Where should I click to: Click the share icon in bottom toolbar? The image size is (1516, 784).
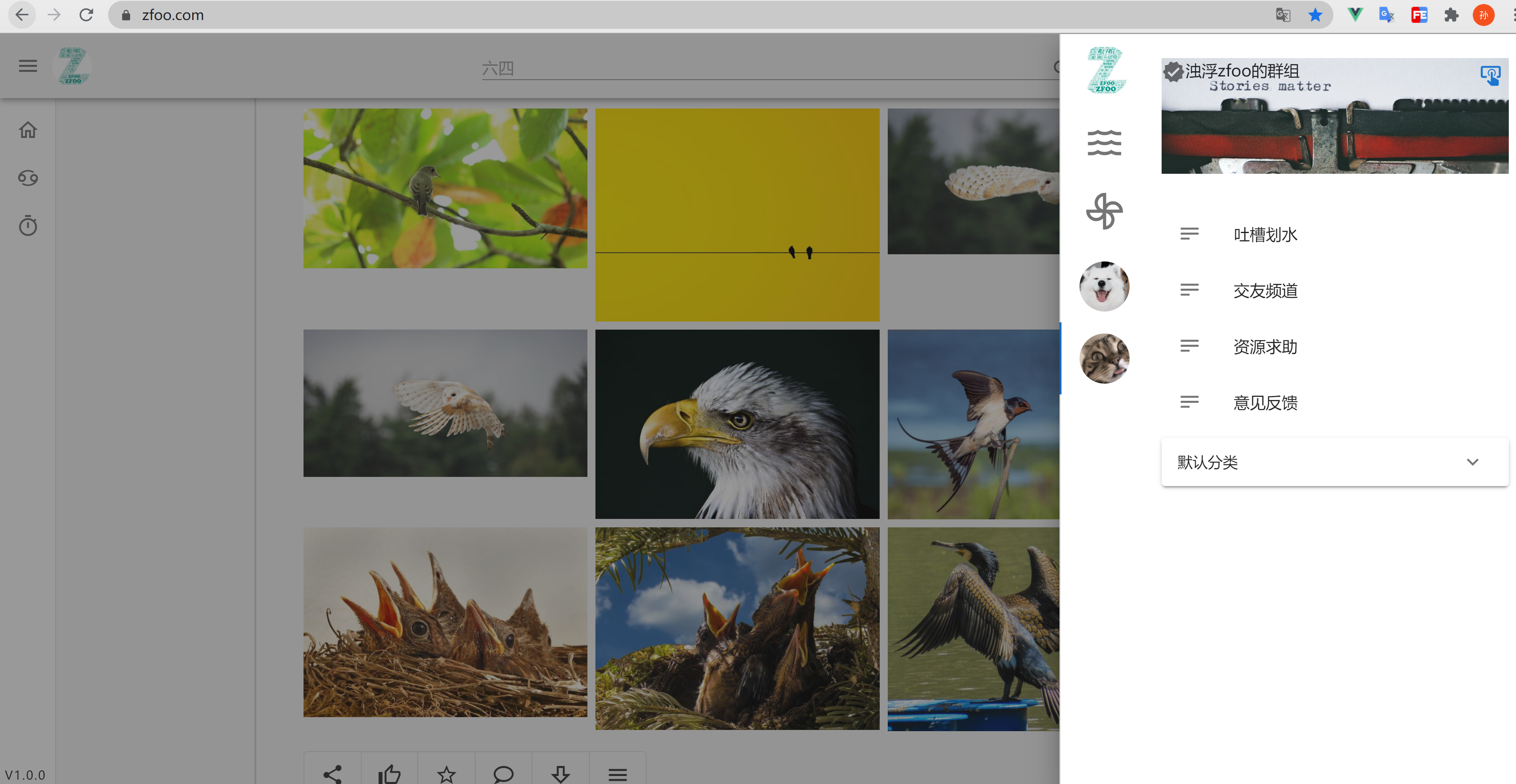coord(332,774)
